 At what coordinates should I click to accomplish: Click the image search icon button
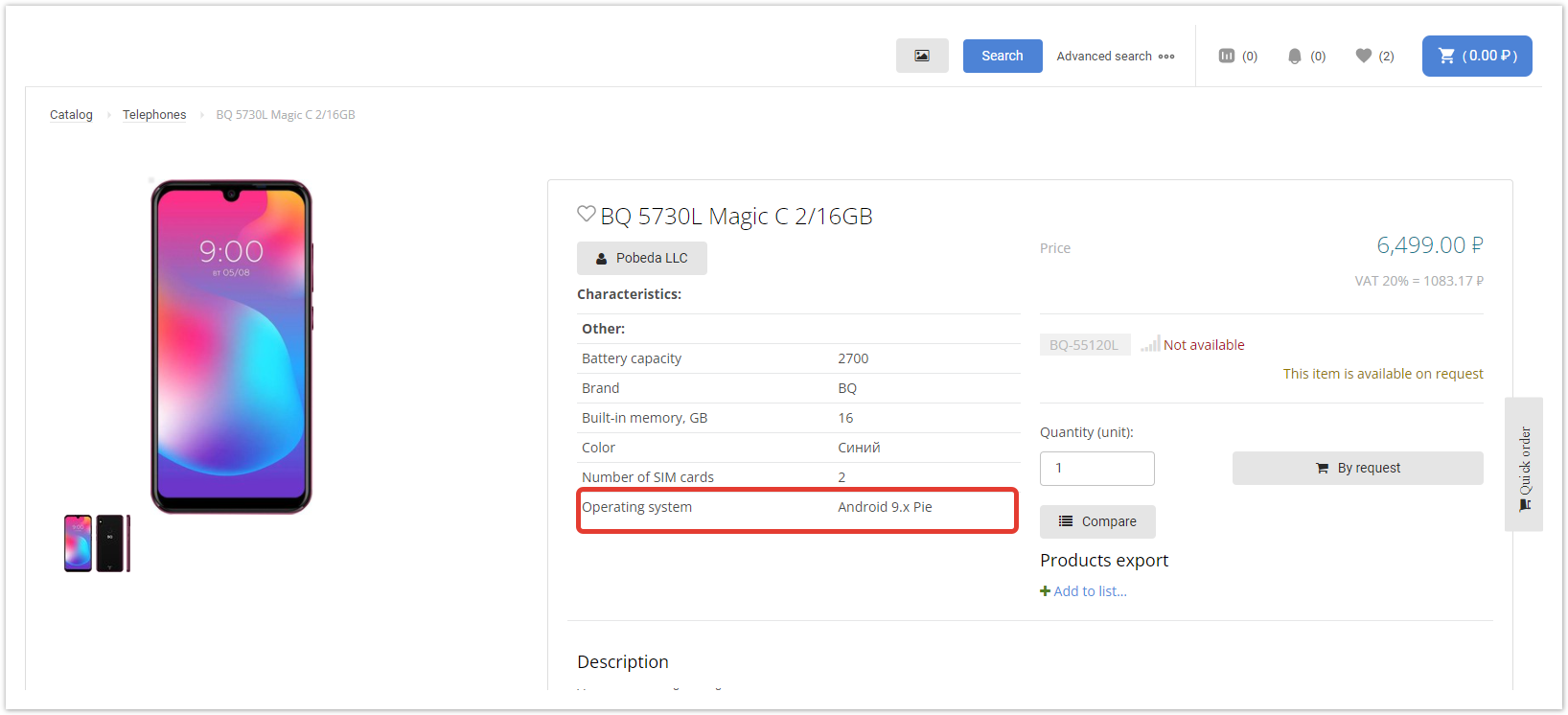(922, 56)
